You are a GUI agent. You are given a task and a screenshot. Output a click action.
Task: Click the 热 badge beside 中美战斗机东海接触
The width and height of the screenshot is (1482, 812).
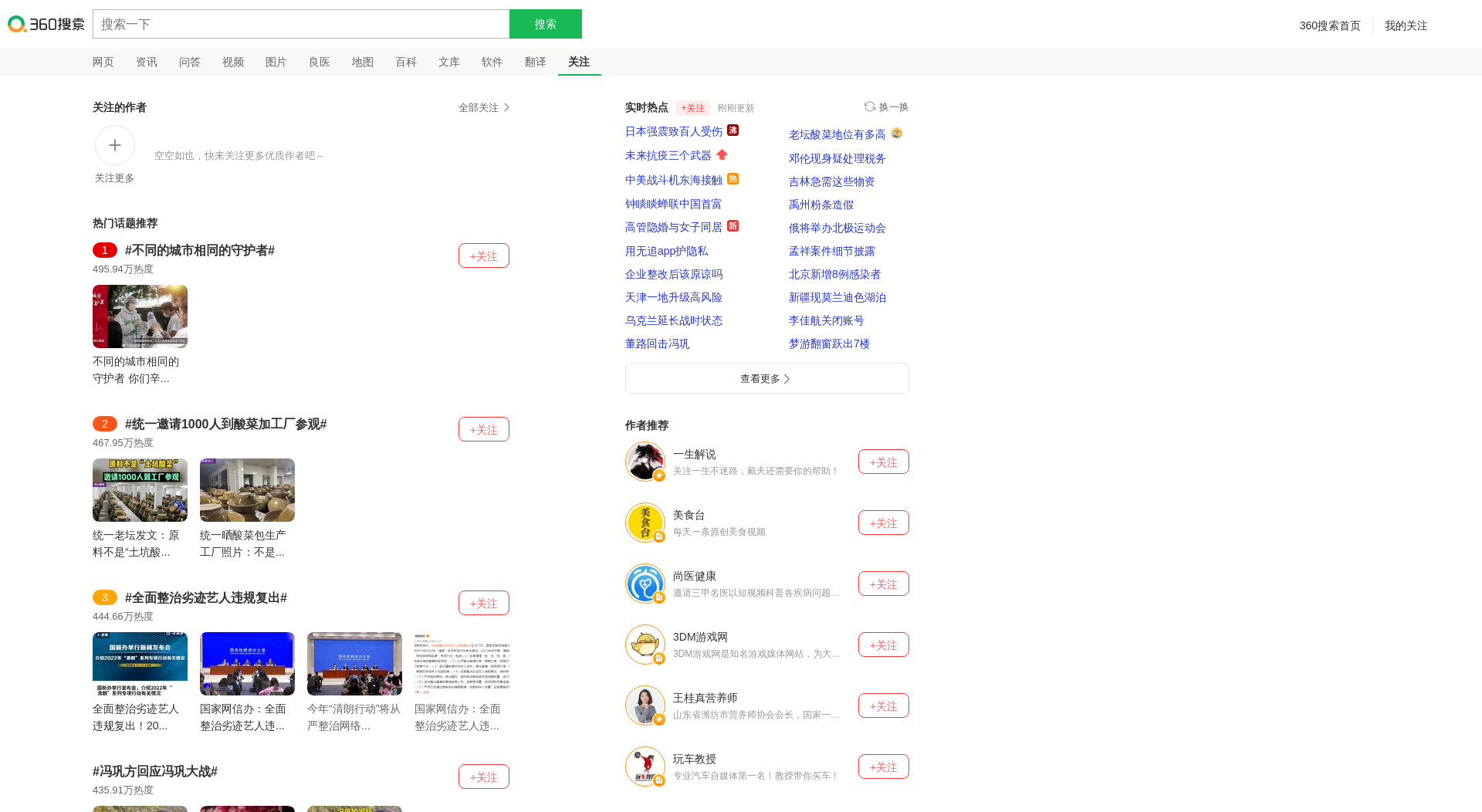pyautogui.click(x=733, y=179)
